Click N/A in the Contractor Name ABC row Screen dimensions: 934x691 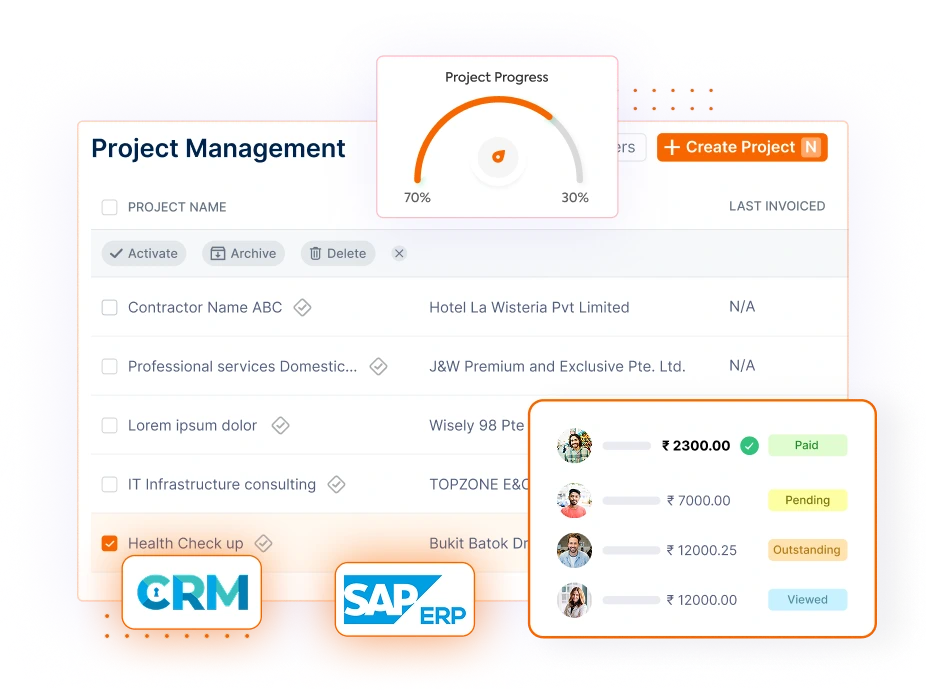click(x=742, y=307)
